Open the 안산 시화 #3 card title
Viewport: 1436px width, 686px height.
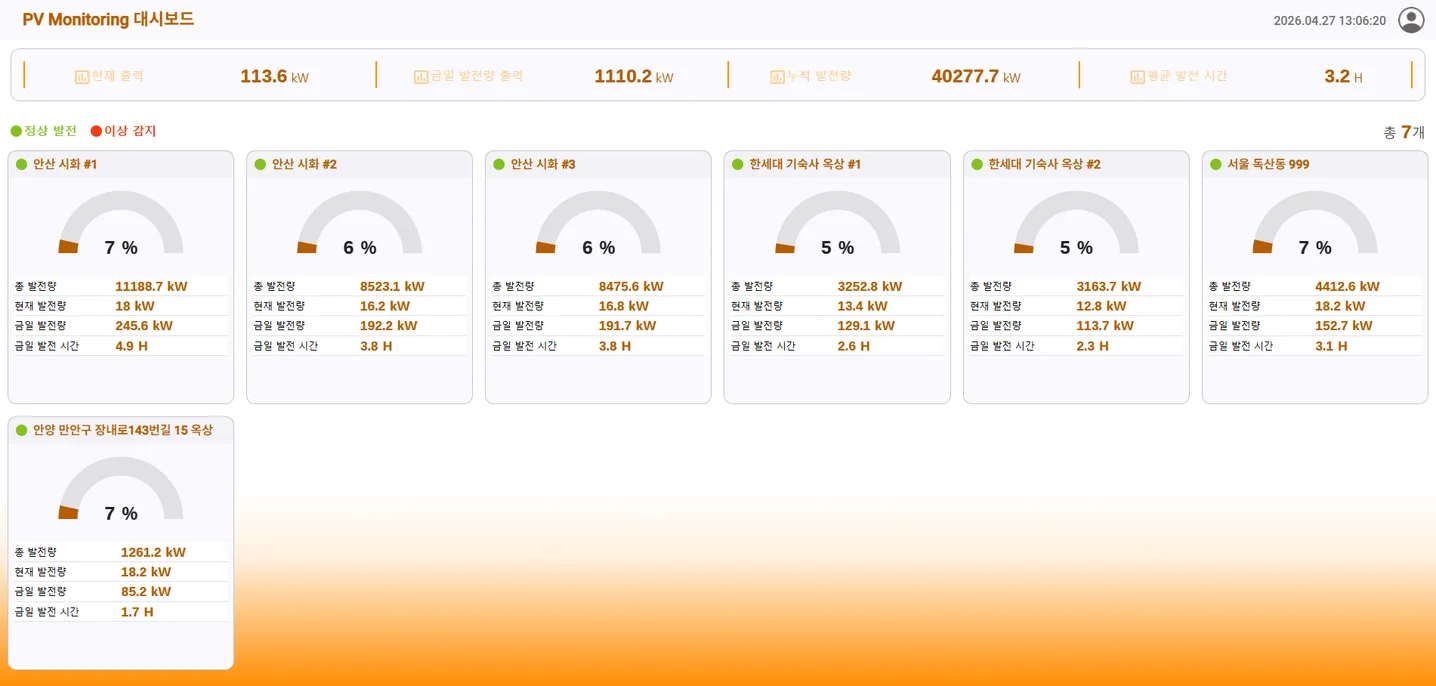543,164
